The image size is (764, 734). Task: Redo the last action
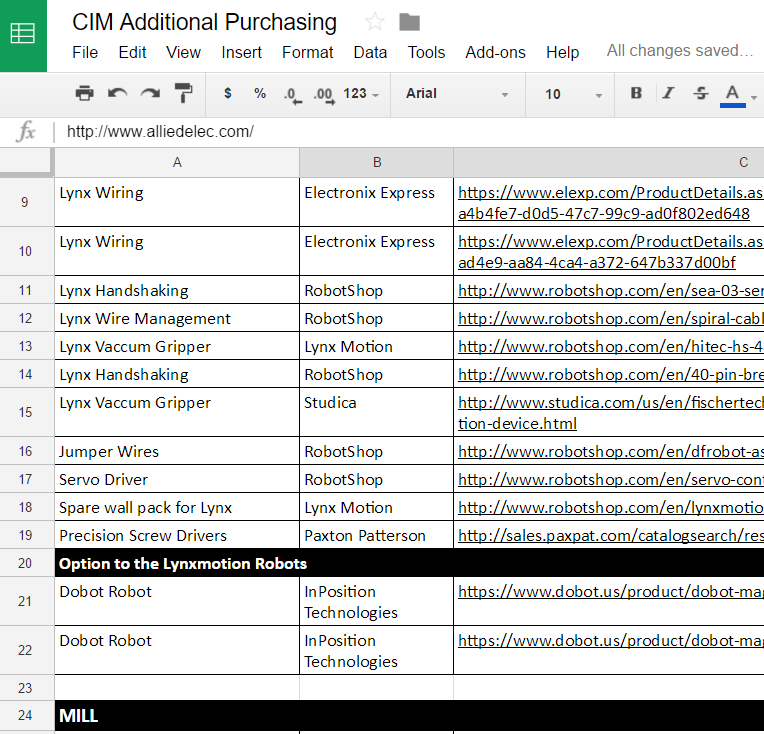click(150, 93)
